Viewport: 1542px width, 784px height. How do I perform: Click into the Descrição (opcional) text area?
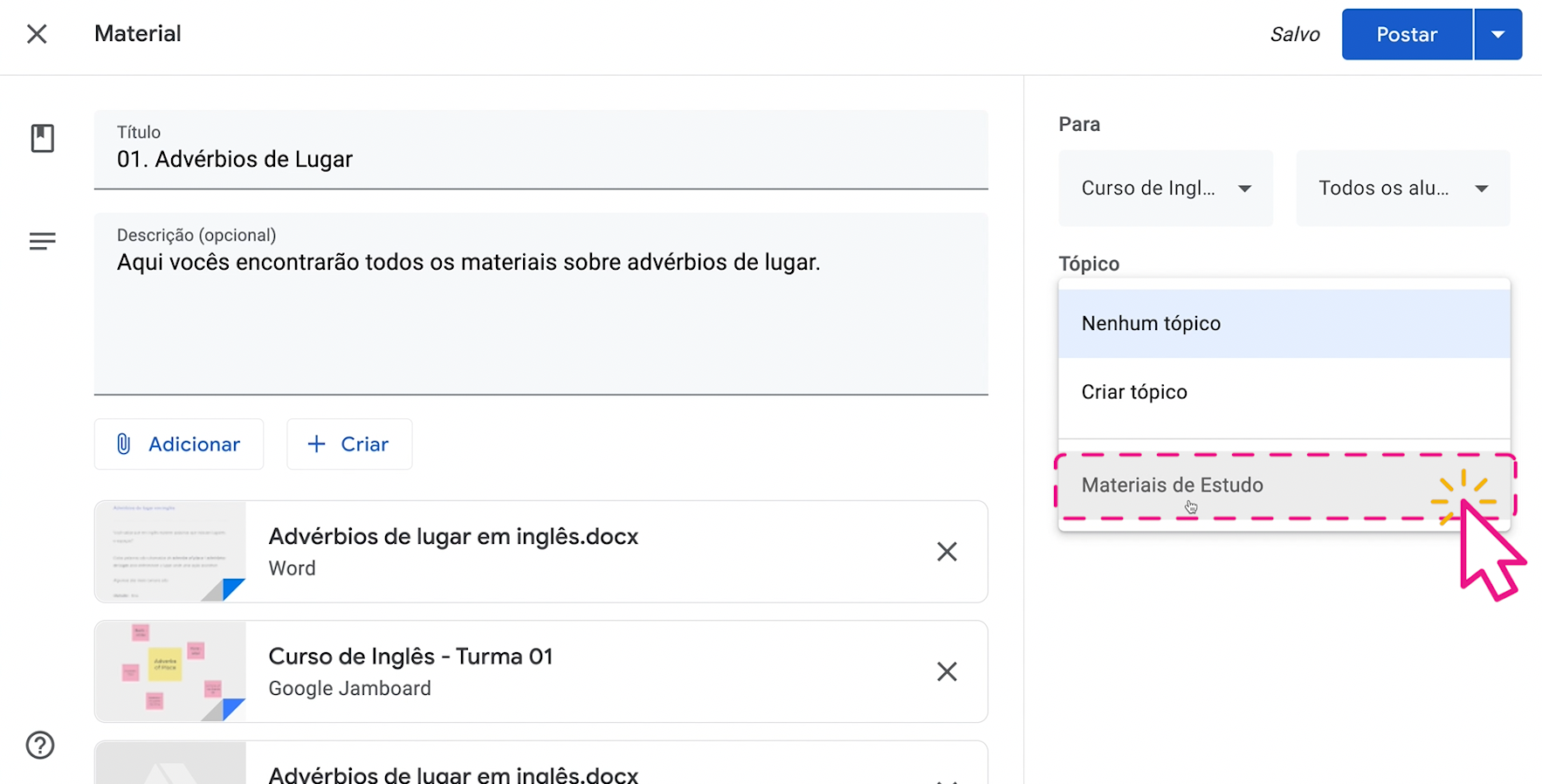coord(541,304)
